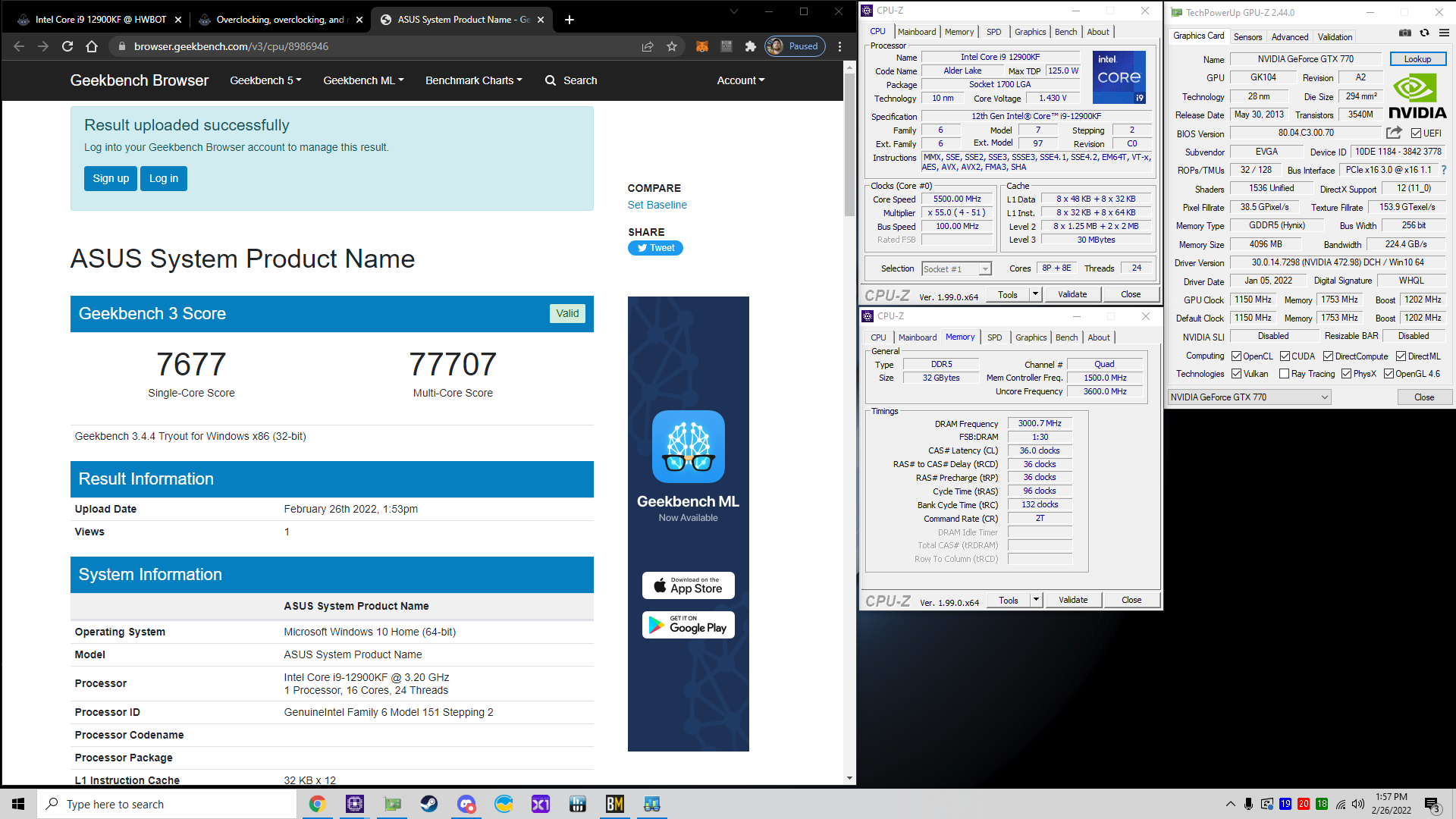Switch to the Sensors tab in GPU-Z
This screenshot has width=1456, height=819.
point(1247,37)
